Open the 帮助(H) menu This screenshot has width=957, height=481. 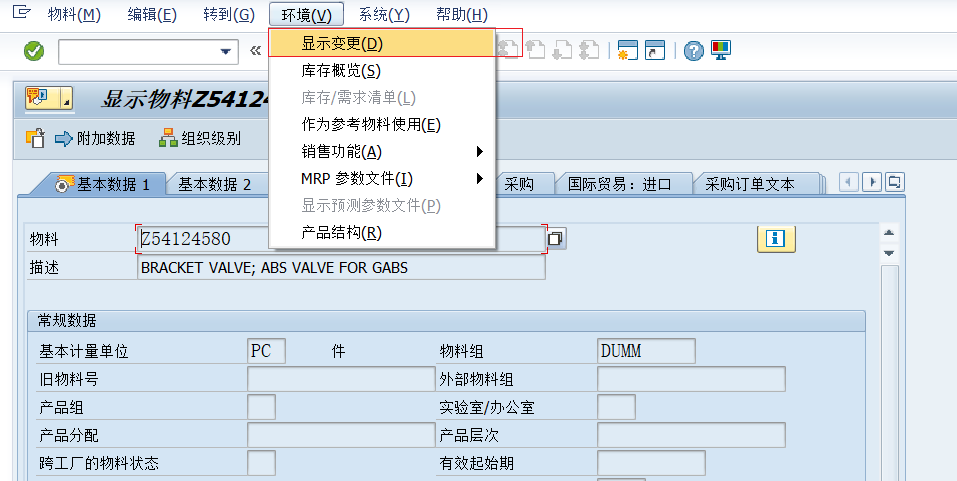pos(462,15)
